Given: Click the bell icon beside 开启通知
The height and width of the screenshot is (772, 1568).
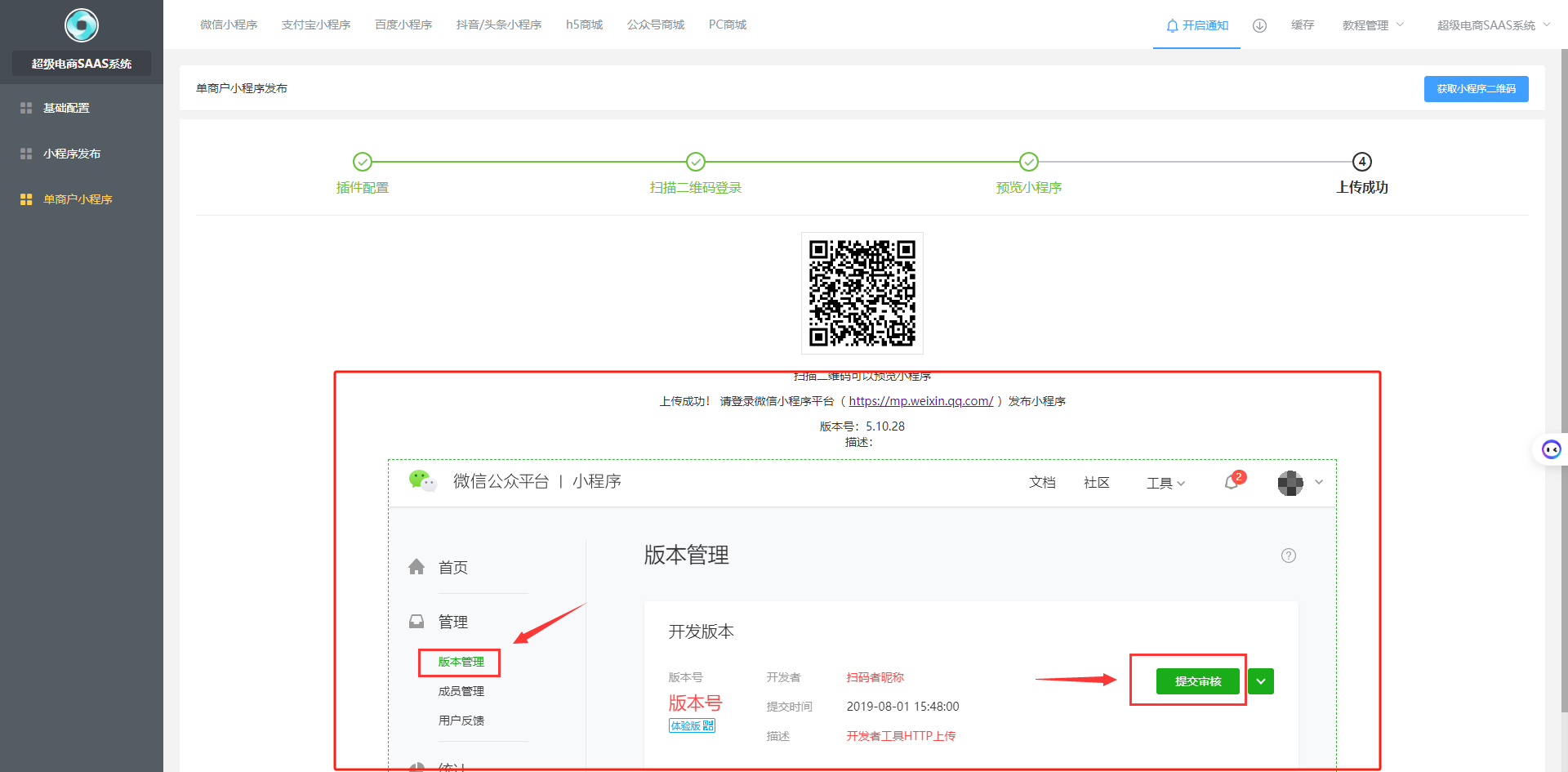Looking at the screenshot, I should click(1172, 25).
